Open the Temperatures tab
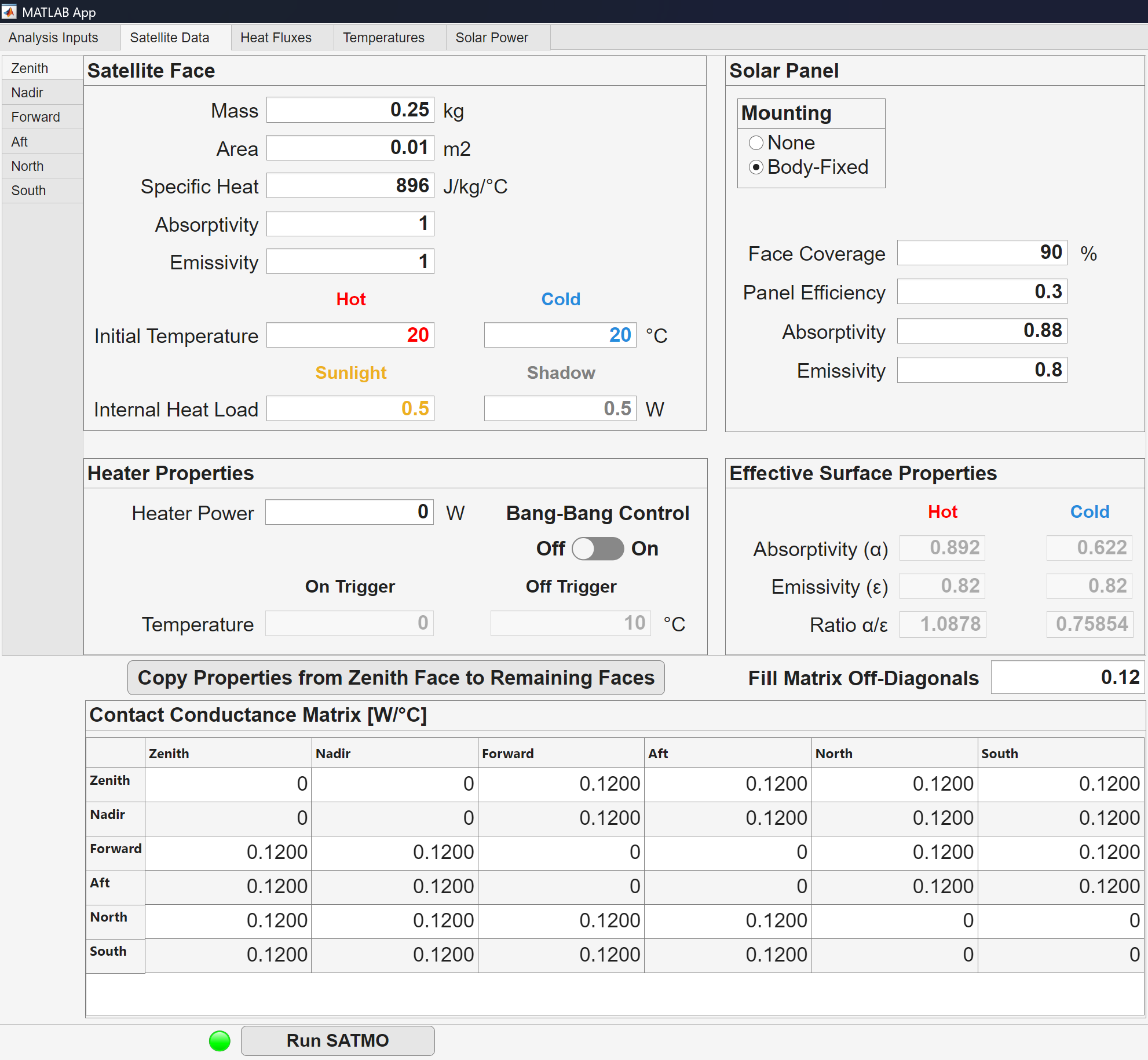The height and width of the screenshot is (1060, 1148). coord(383,38)
